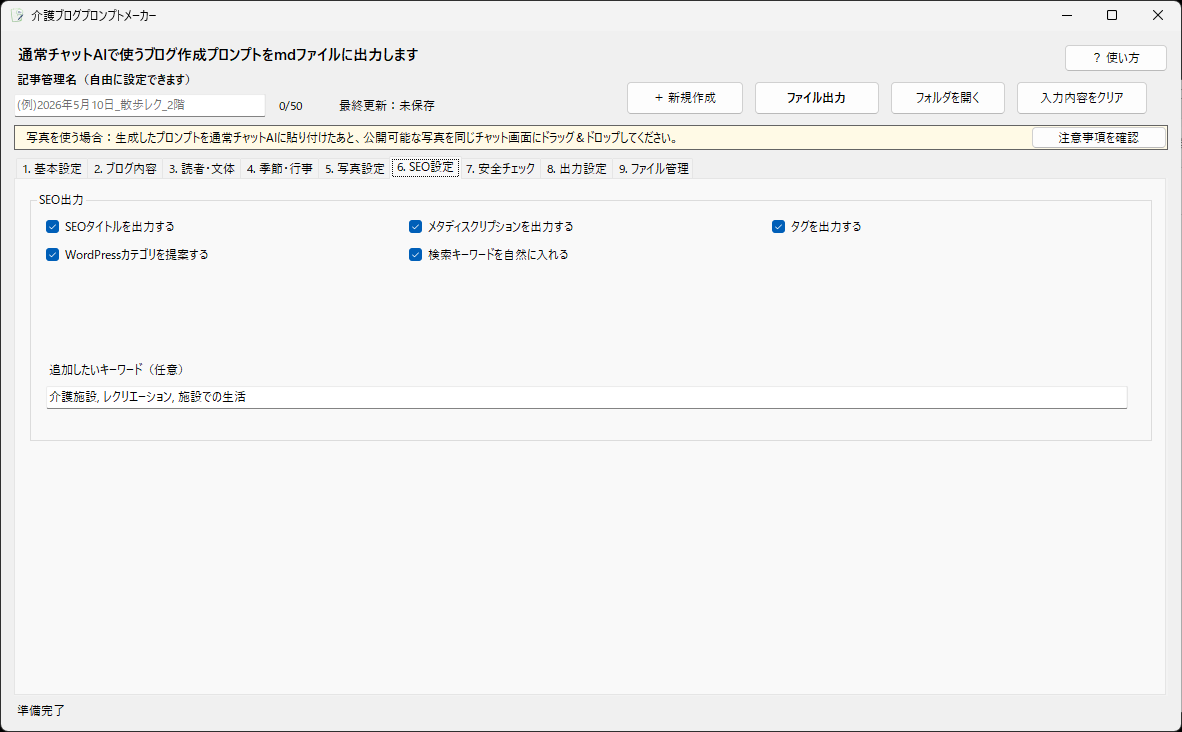Toggle 検索キーワードを自然に入れる checkbox
The height and width of the screenshot is (732, 1182).
coord(415,255)
